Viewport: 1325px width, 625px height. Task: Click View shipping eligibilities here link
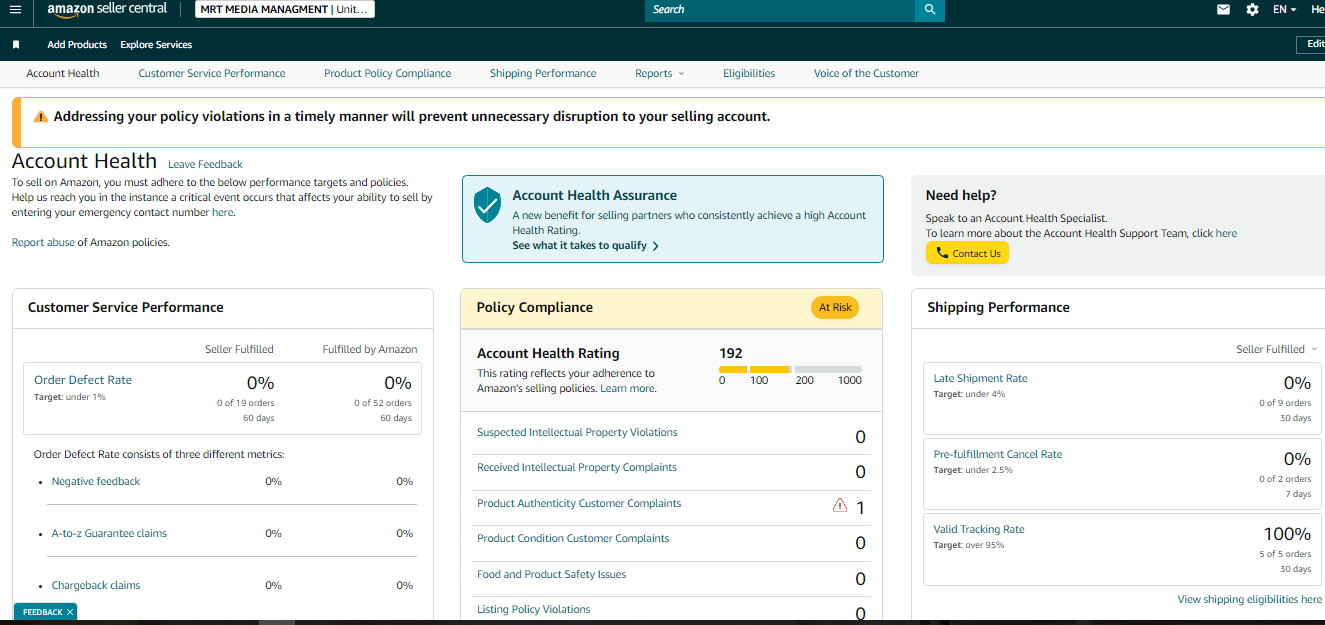coord(1249,599)
